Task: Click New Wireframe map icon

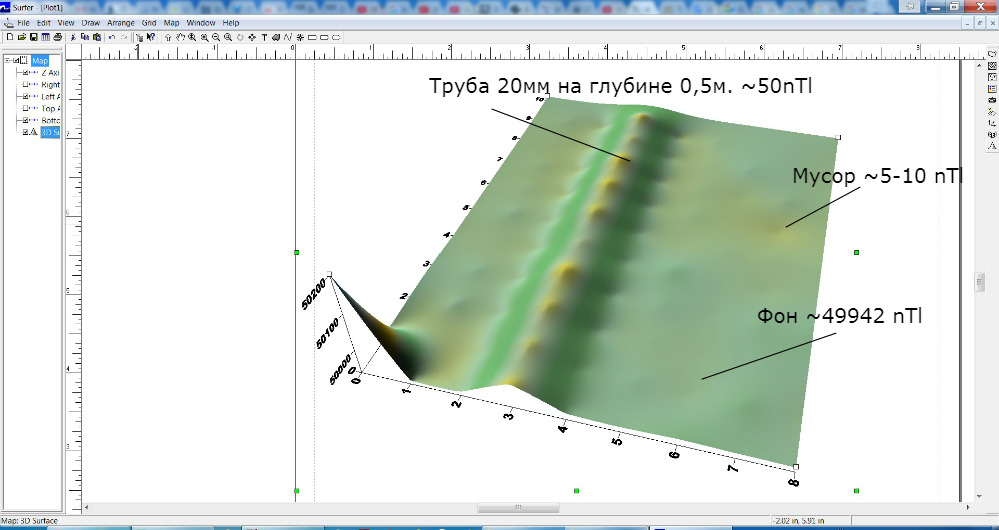Action: click(992, 134)
